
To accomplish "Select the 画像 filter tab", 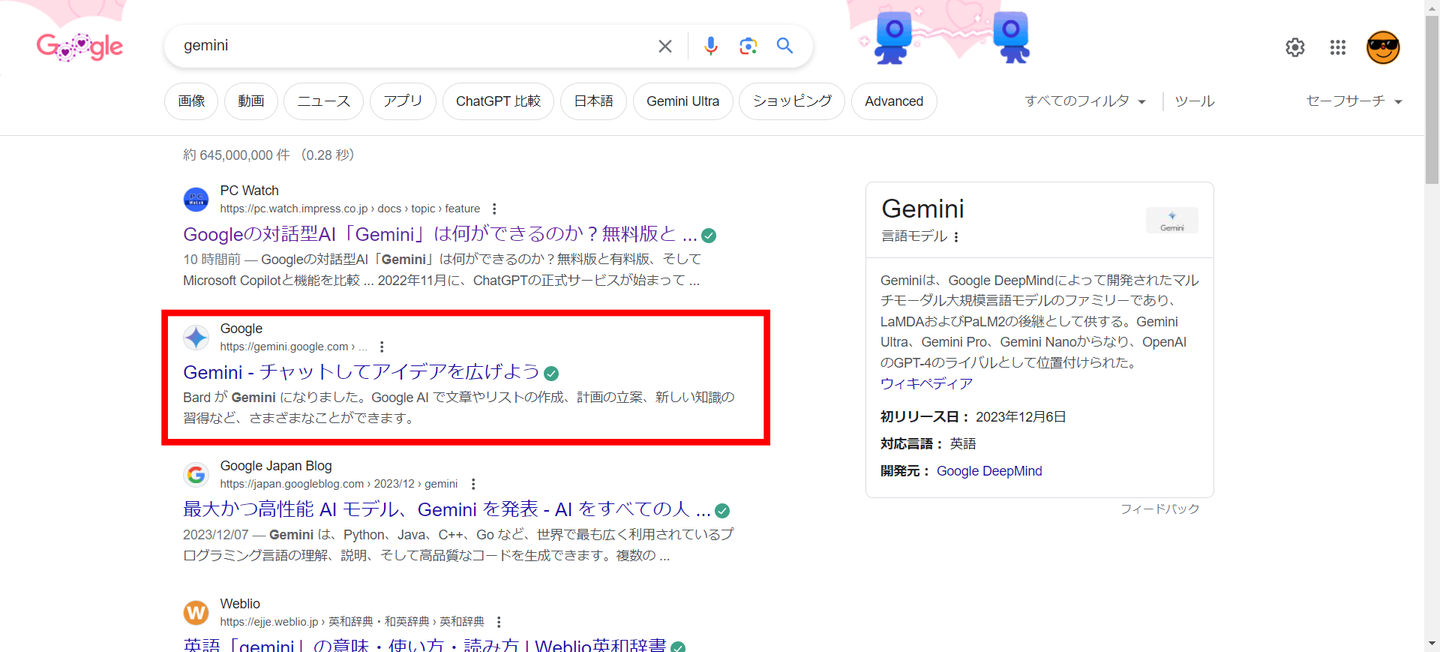I will pos(191,101).
